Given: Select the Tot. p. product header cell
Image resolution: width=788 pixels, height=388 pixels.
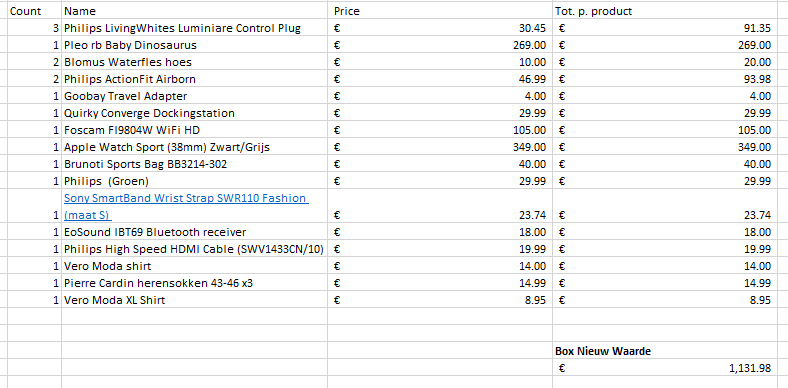Looking at the screenshot, I should click(665, 11).
